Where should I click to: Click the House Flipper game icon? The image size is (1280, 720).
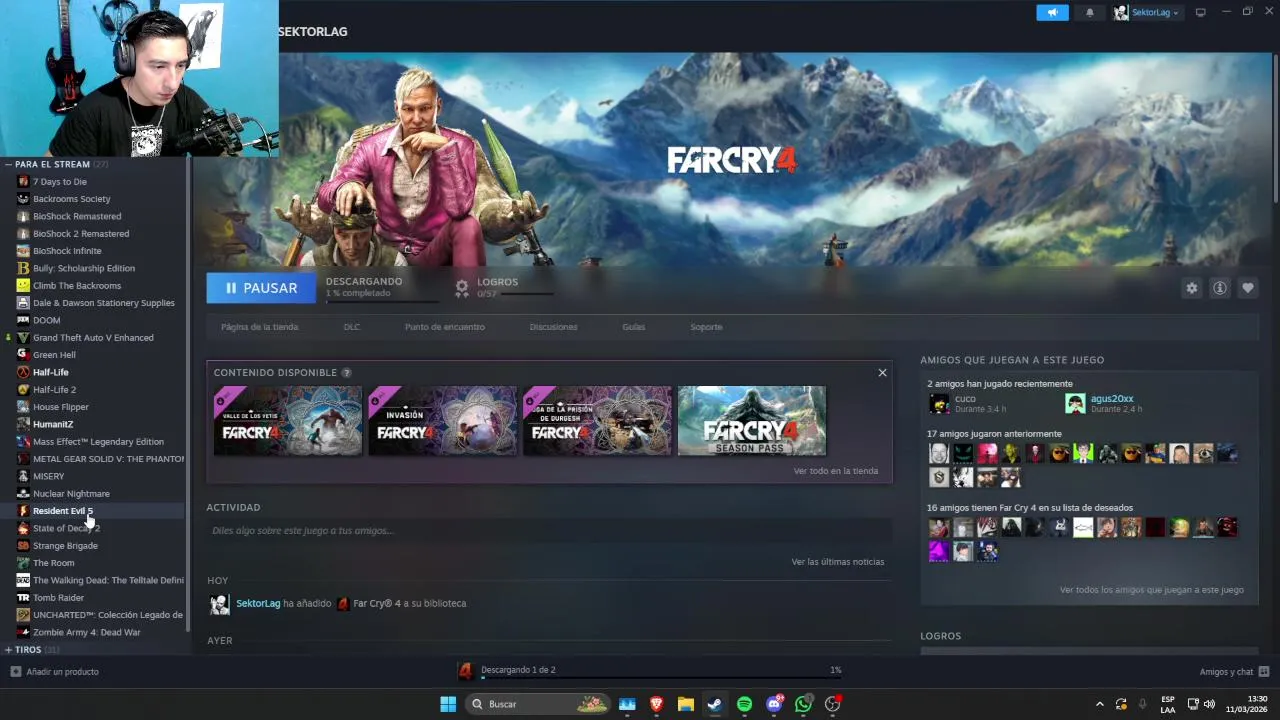(23, 407)
